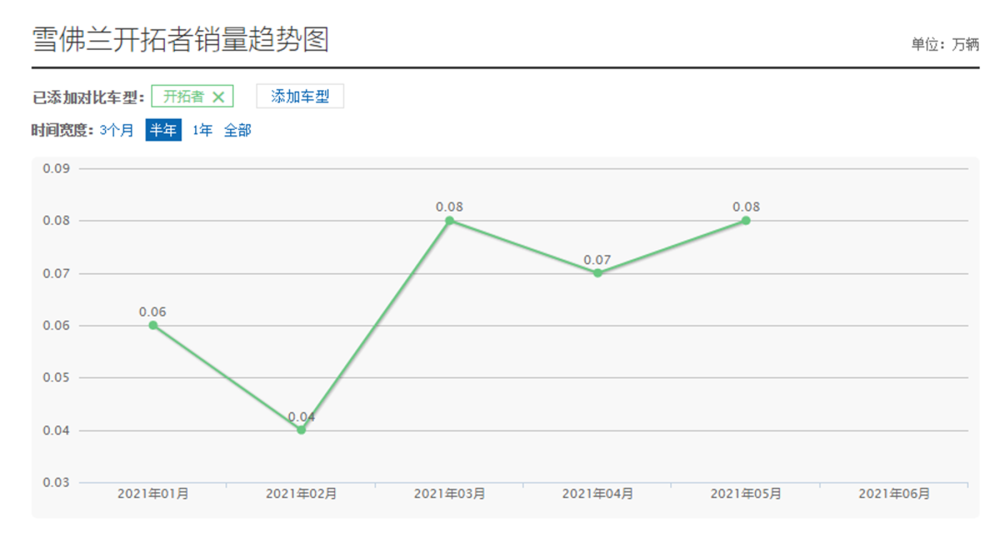Click the 2021年05月 axis label
This screenshot has width=1000, height=533.
(x=746, y=493)
